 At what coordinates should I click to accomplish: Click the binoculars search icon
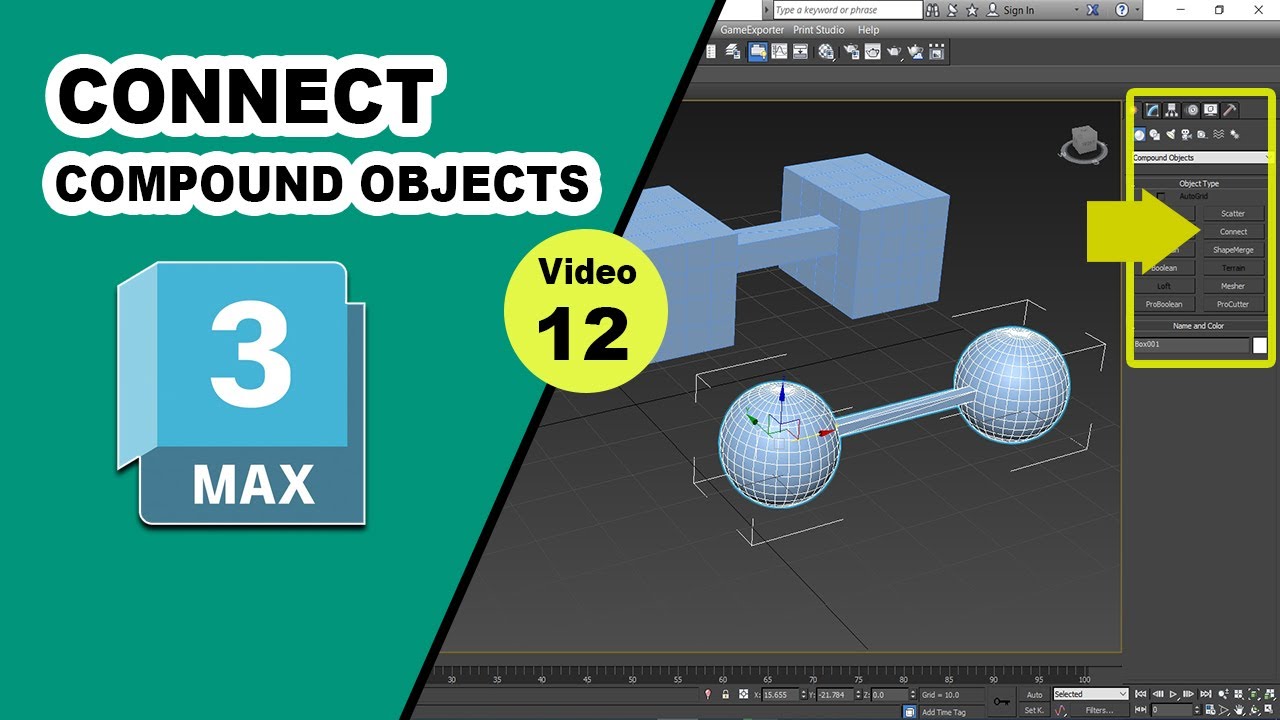click(x=933, y=10)
